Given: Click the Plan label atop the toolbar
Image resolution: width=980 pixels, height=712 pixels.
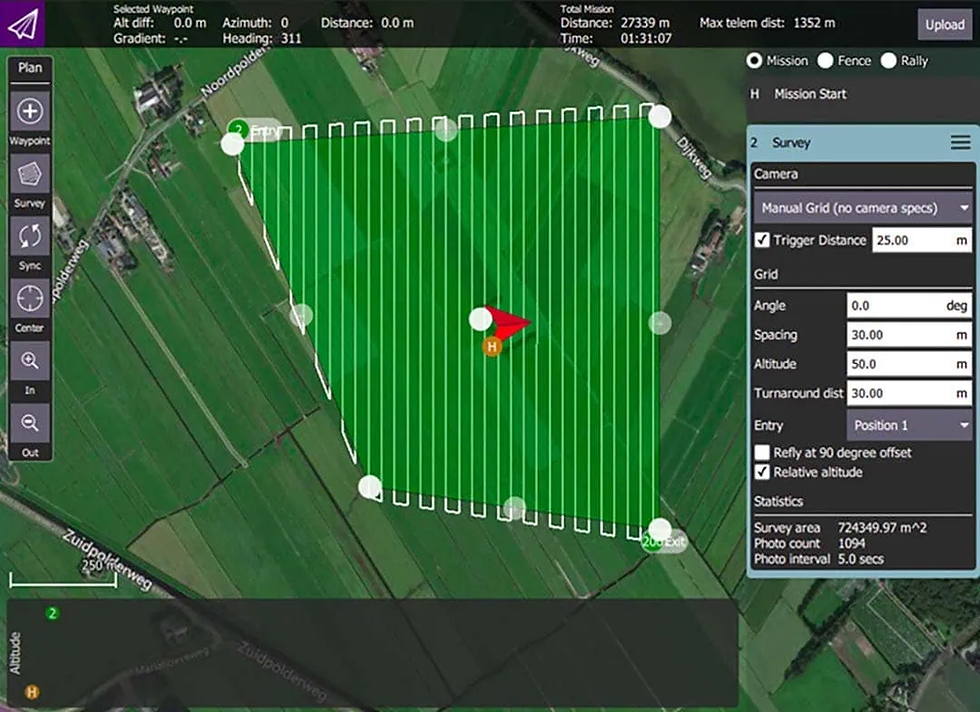Looking at the screenshot, I should (29, 68).
